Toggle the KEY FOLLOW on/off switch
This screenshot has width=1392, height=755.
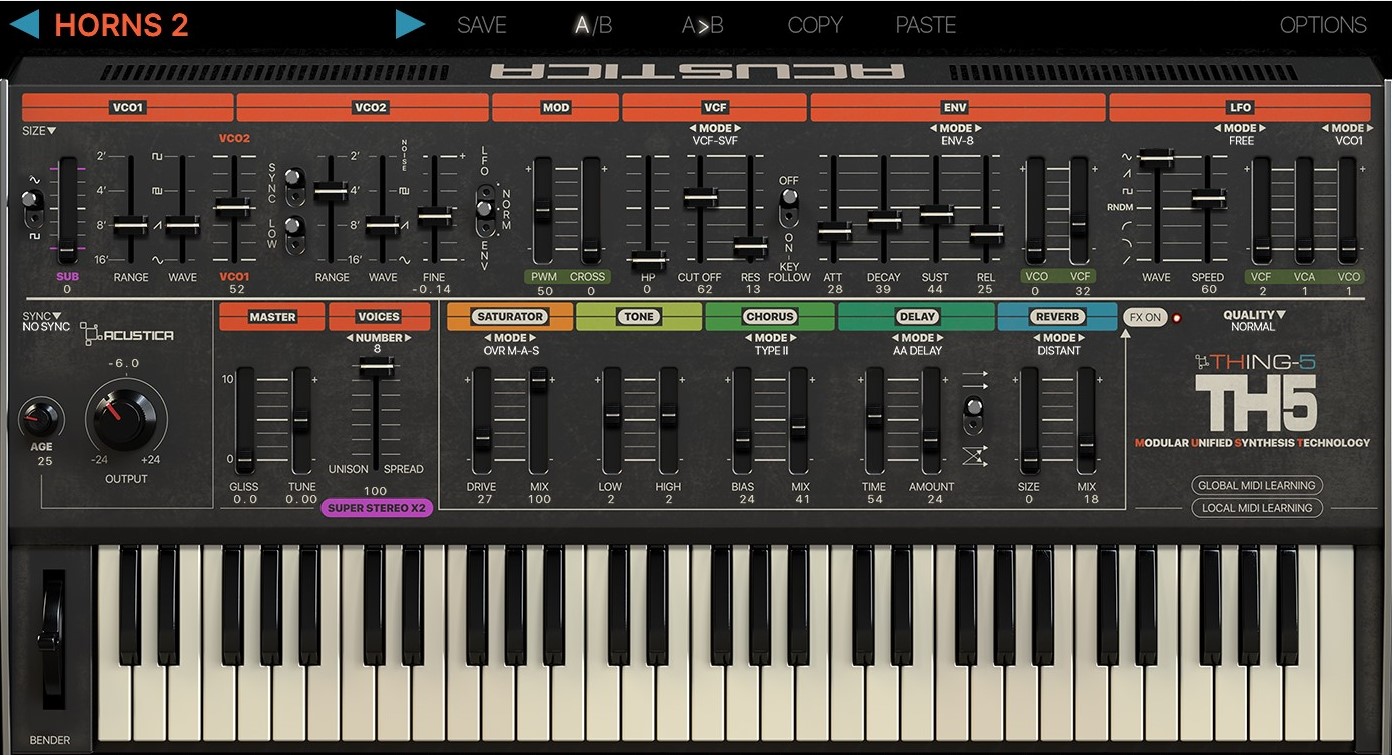[789, 207]
